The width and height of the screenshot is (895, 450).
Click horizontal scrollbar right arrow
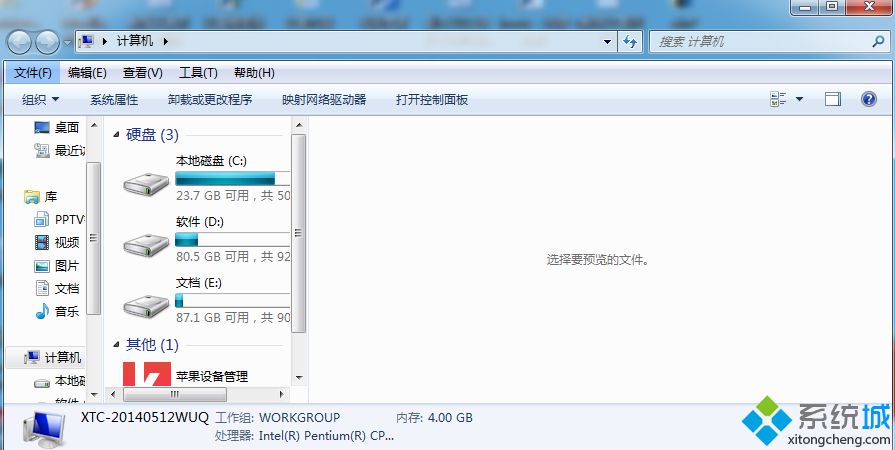tap(281, 394)
